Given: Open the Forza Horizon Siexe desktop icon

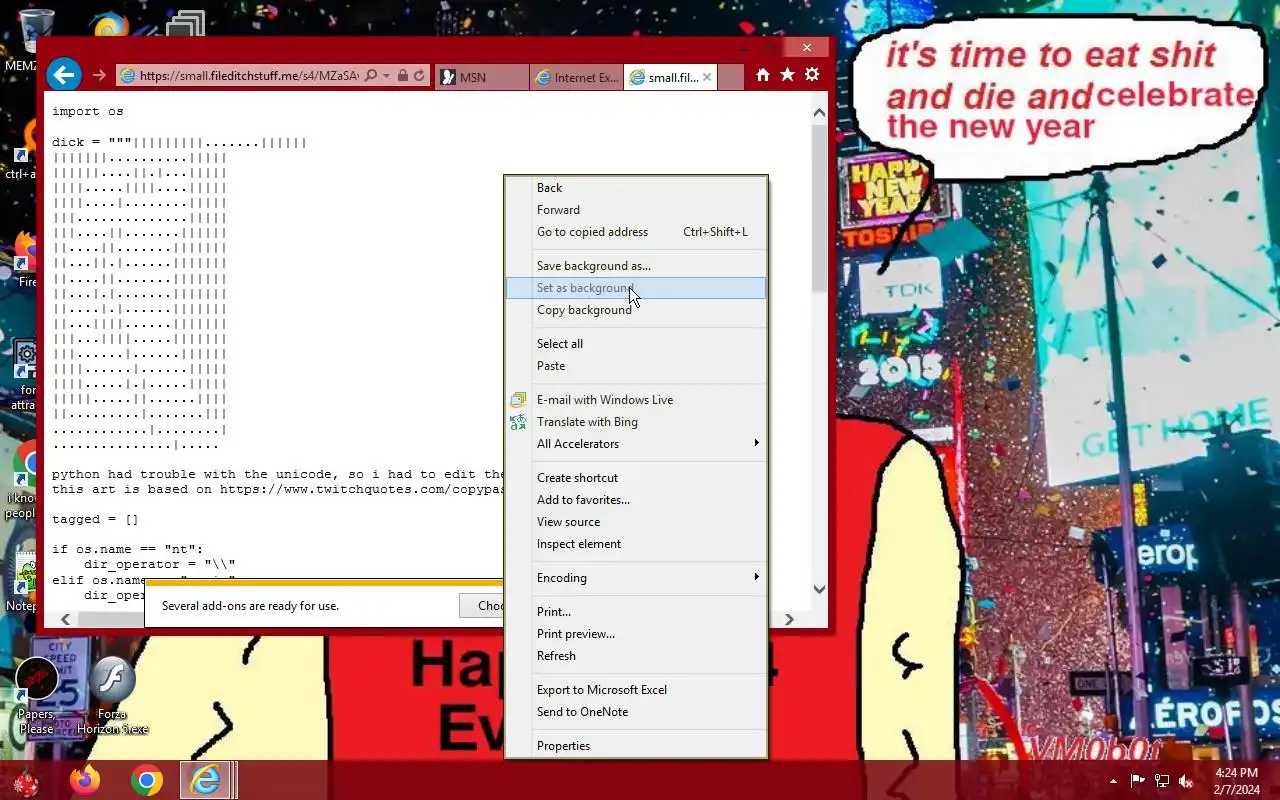Looking at the screenshot, I should (112, 696).
